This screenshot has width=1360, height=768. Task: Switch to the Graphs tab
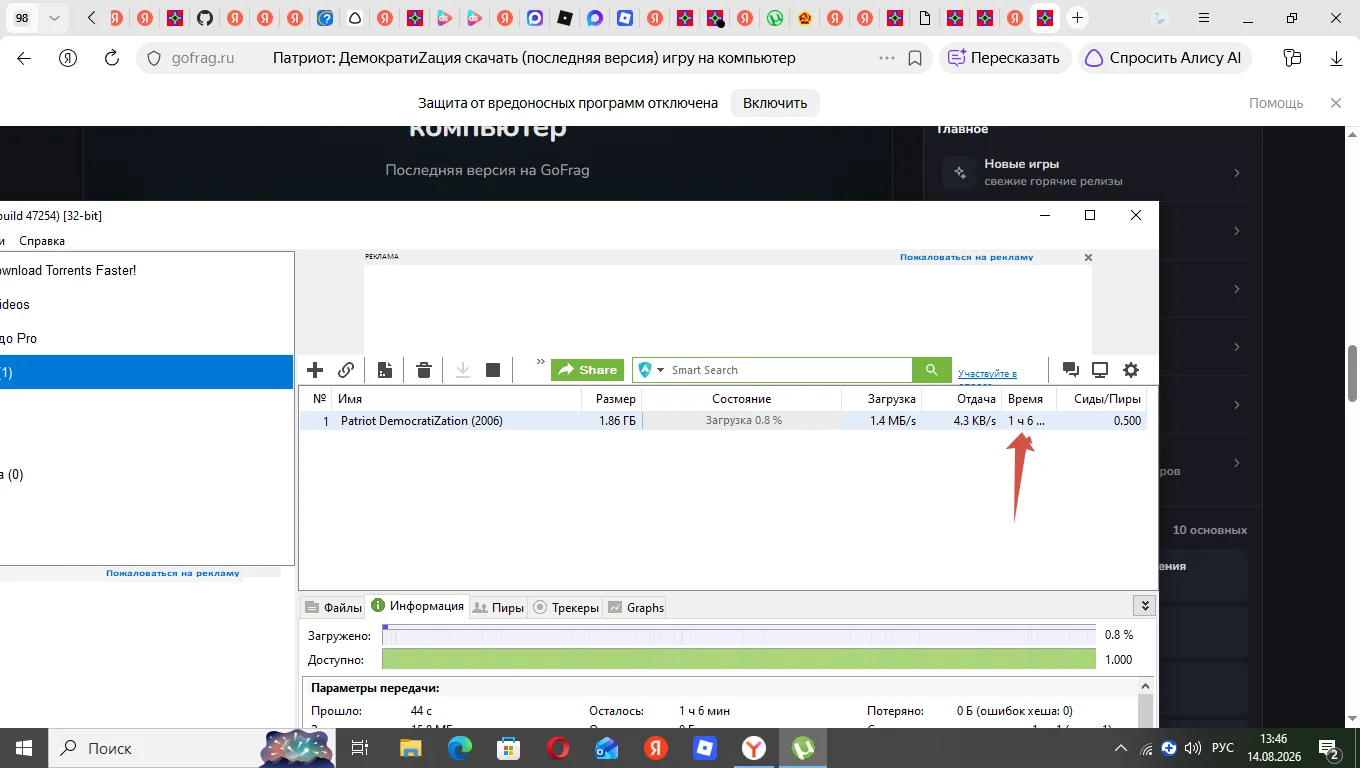(x=635, y=607)
